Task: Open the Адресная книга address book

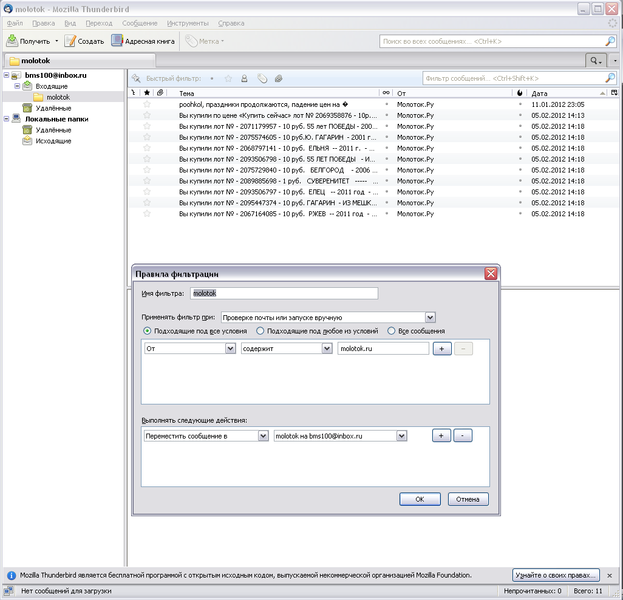Action: (143, 41)
